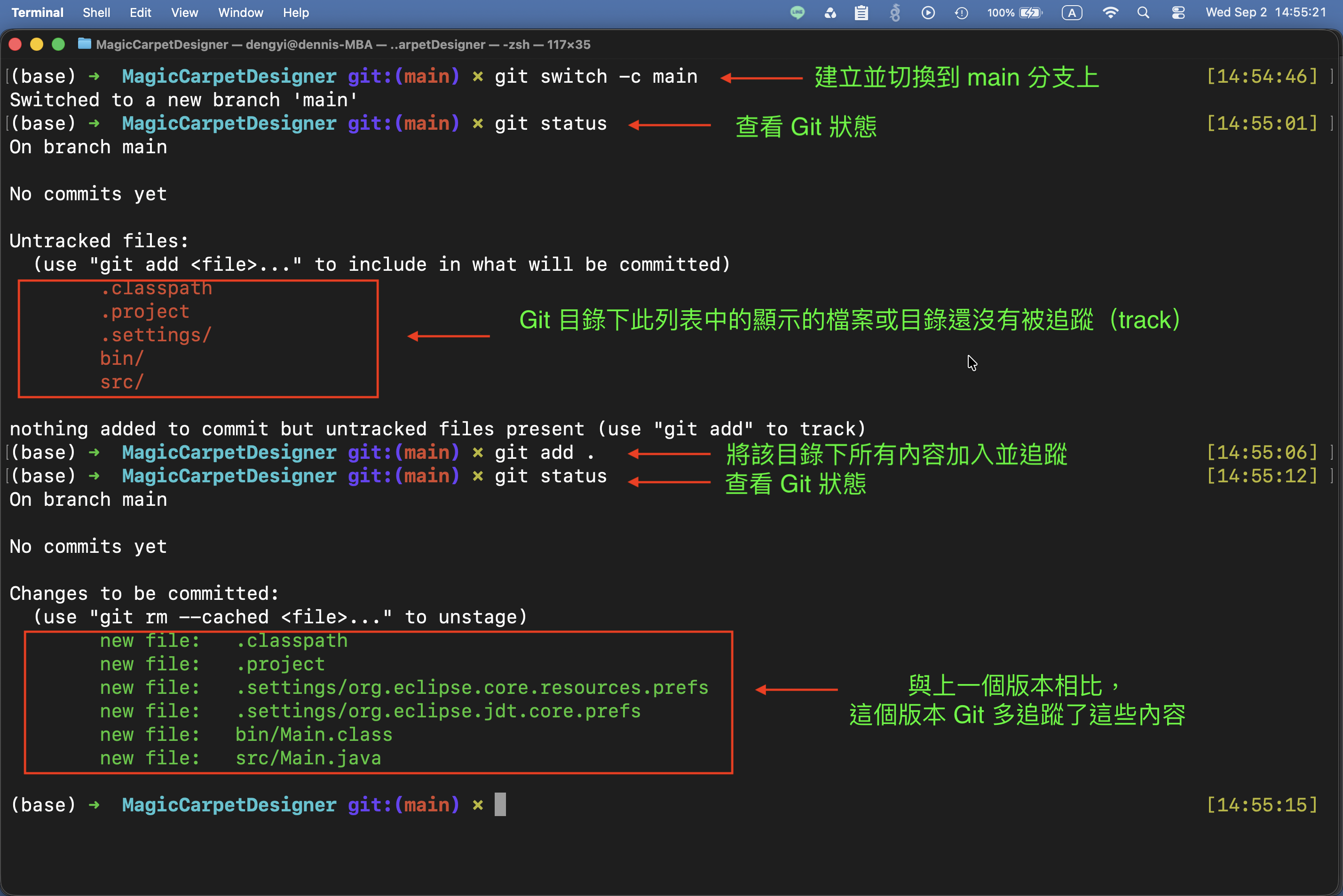The height and width of the screenshot is (896, 1343).
Task: Open Control Center toggles icon
Action: (x=1178, y=13)
